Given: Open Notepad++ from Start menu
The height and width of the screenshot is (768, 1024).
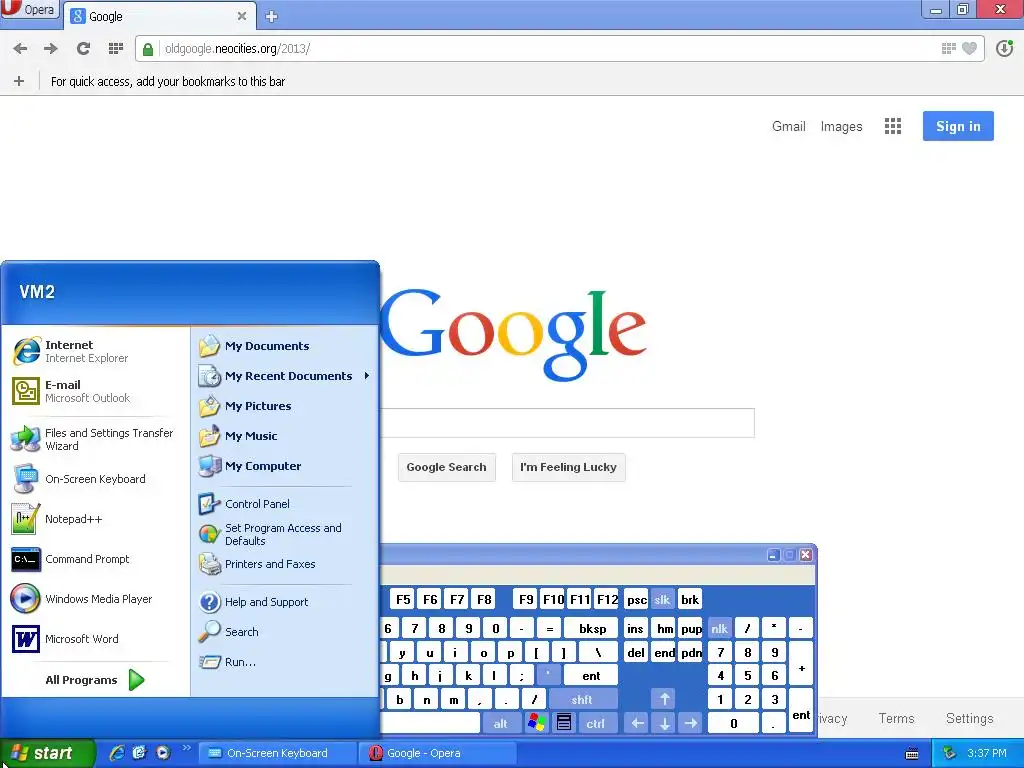Looking at the screenshot, I should click(96, 519).
